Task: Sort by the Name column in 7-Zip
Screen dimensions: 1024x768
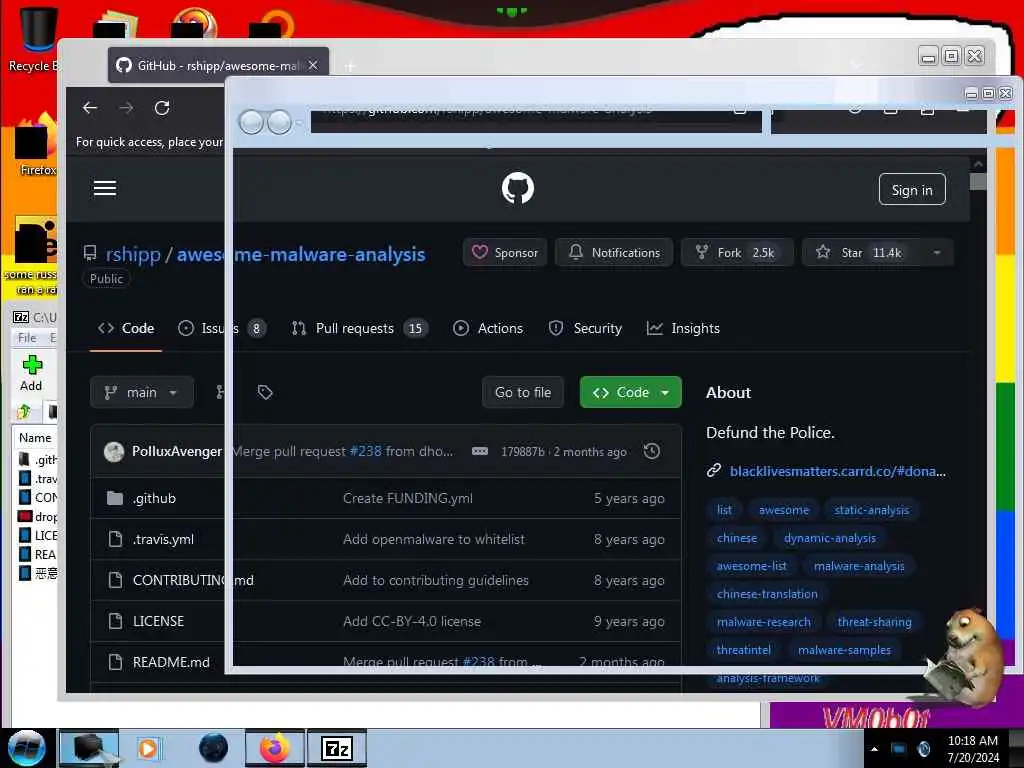Action: click(x=35, y=438)
